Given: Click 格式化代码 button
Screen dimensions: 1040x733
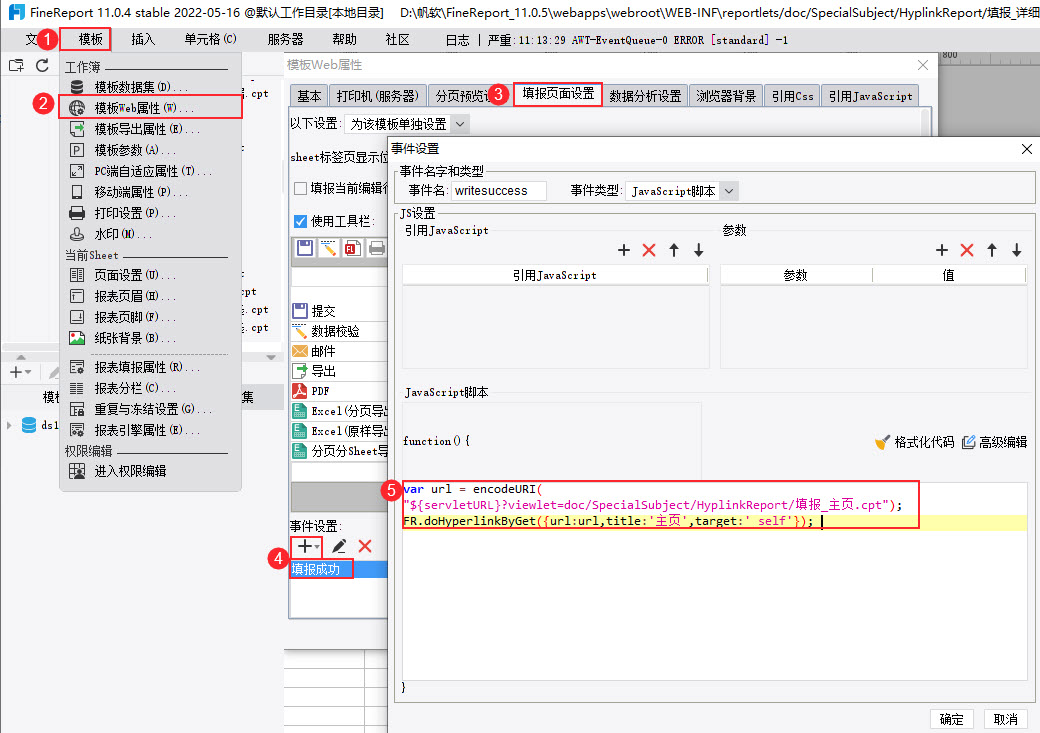Looking at the screenshot, I should 915,442.
